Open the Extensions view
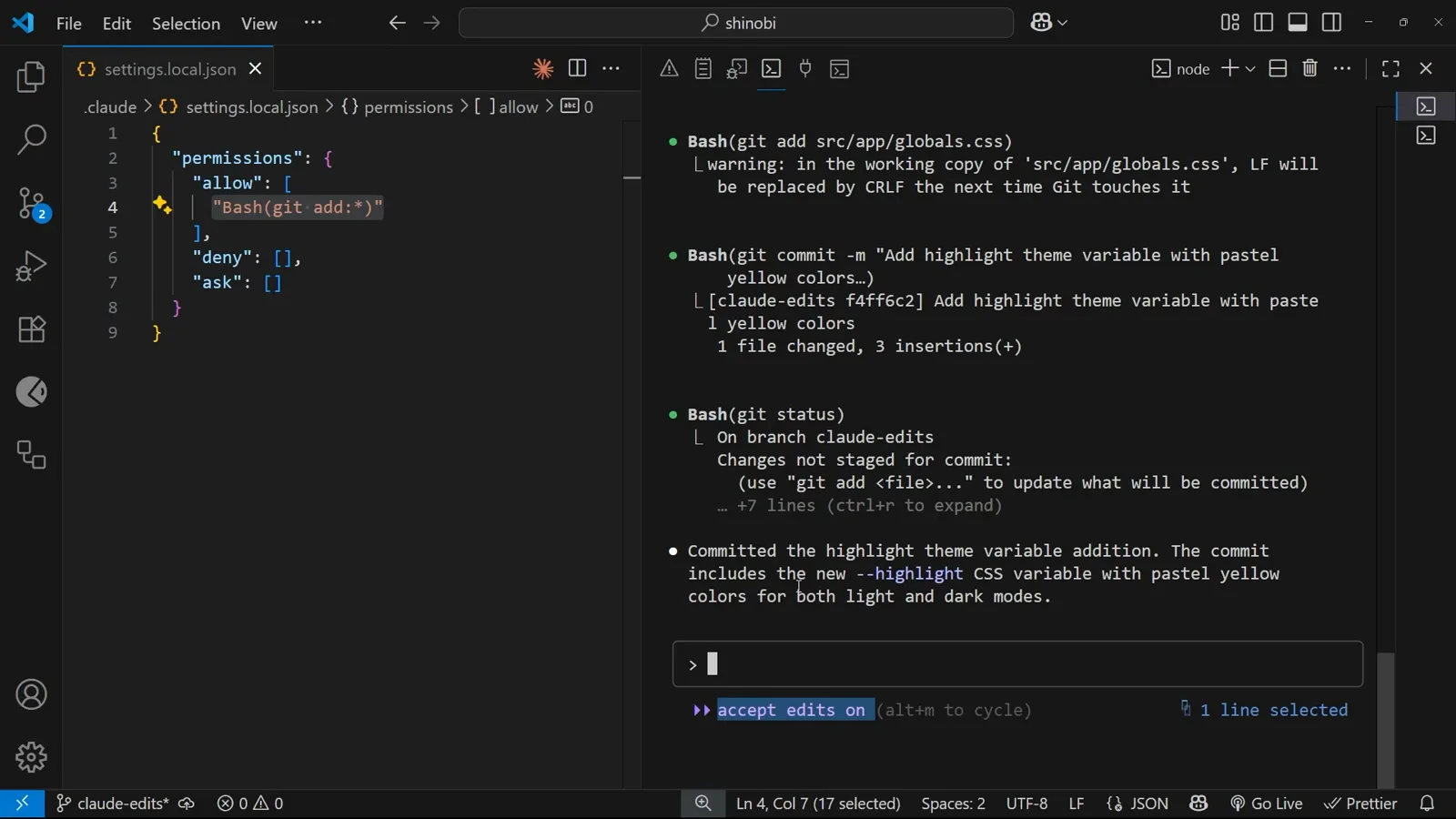Image resolution: width=1456 pixels, height=819 pixels. coord(31,329)
